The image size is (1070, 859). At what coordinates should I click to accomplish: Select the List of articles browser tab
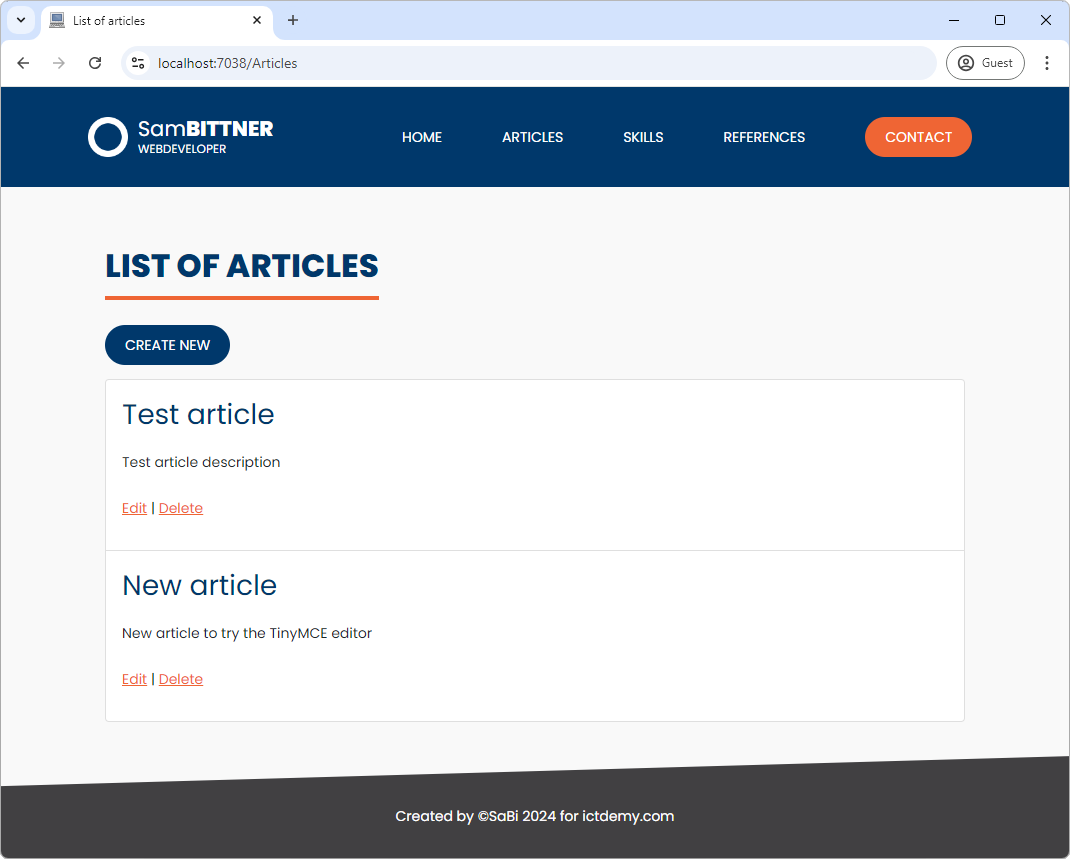click(150, 20)
